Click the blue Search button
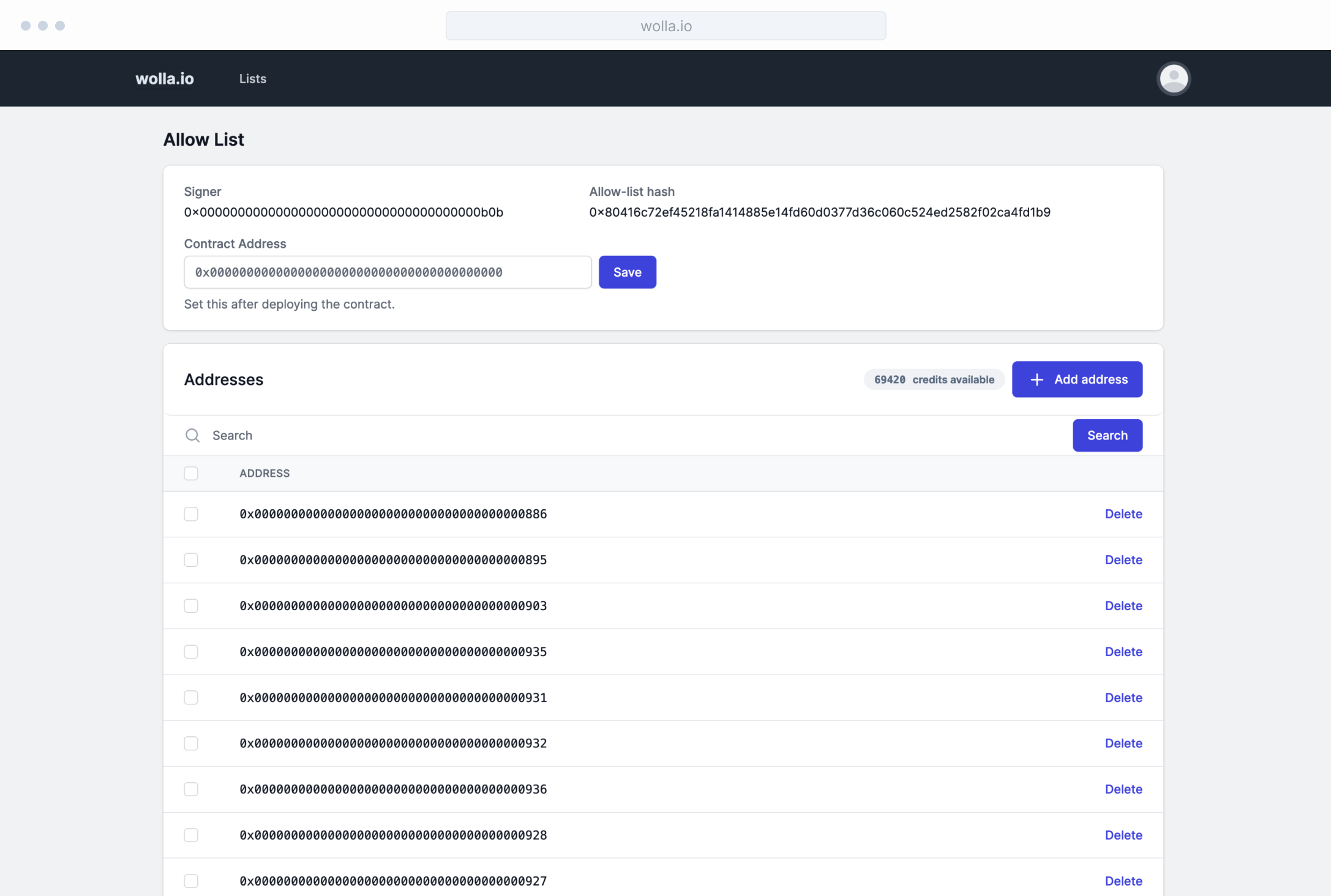Image resolution: width=1331 pixels, height=896 pixels. 1107,435
